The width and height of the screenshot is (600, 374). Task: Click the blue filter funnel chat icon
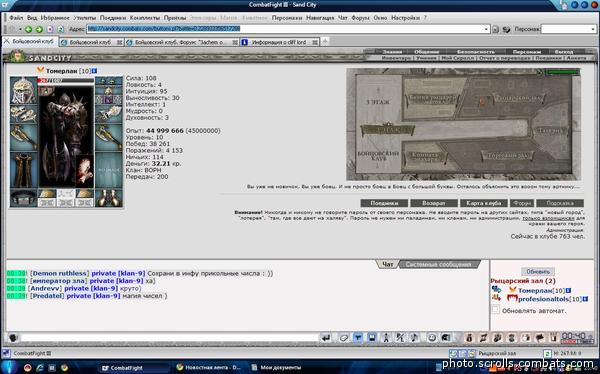(358, 338)
